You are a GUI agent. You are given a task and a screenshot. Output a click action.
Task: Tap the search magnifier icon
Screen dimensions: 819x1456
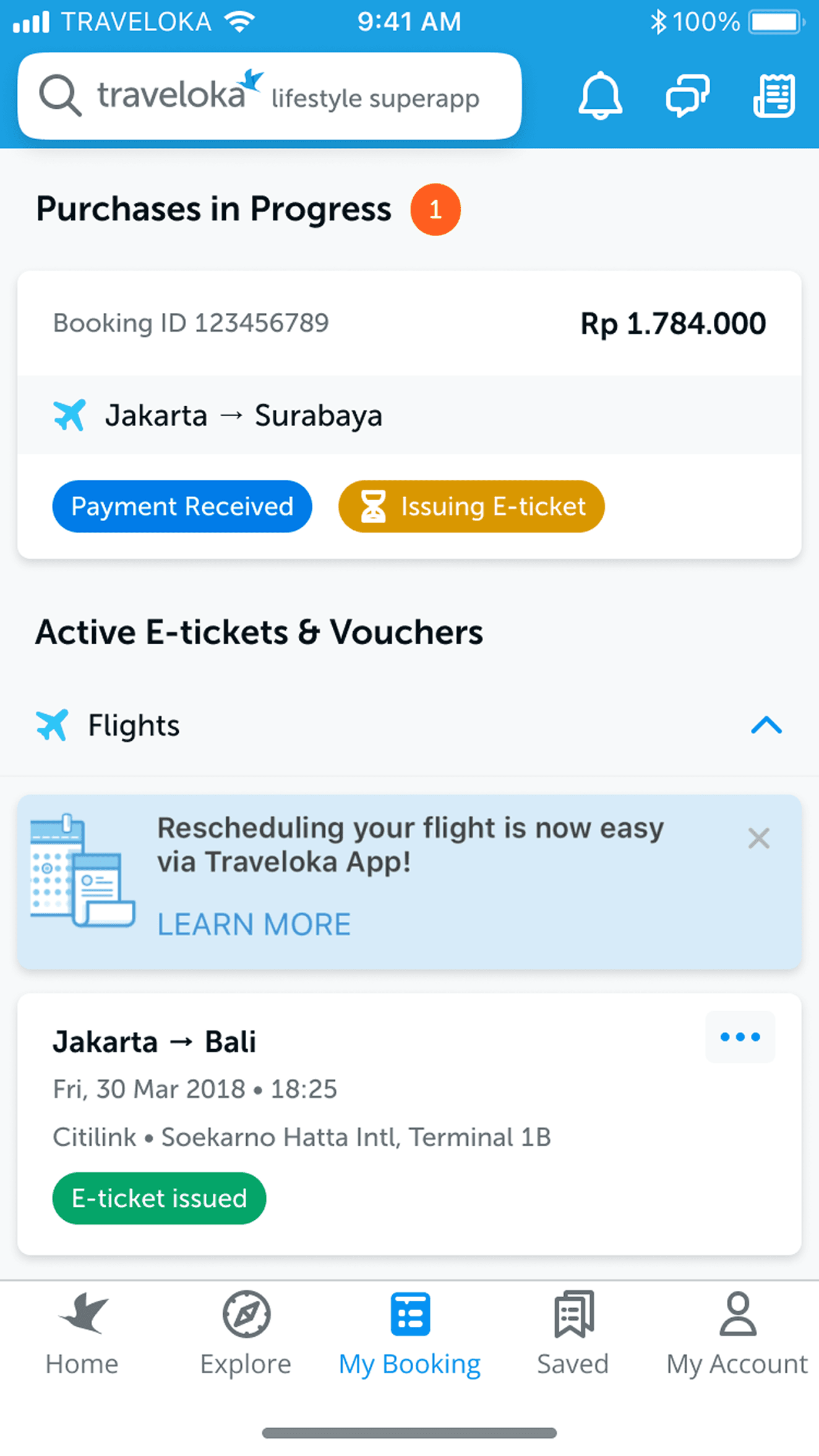[x=59, y=96]
